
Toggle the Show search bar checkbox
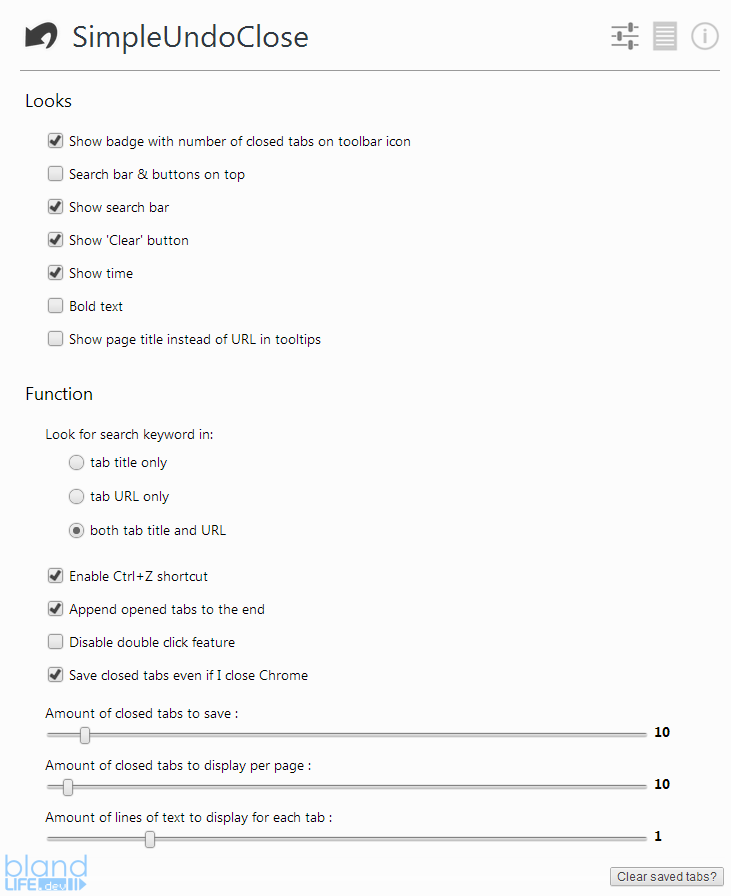55,207
